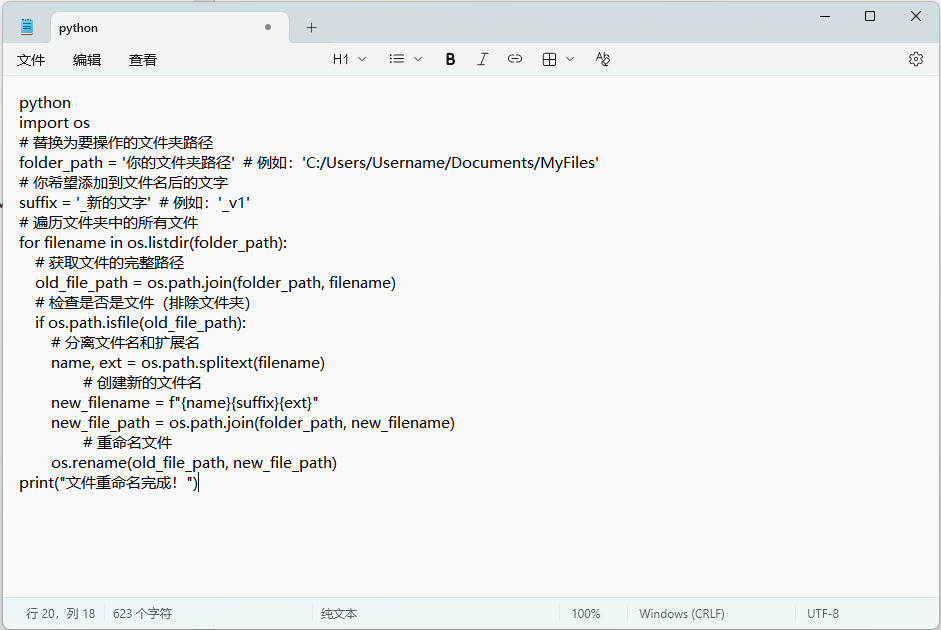Screen dimensions: 941x630
Task: Open the 查看 menu
Action: (x=143, y=59)
